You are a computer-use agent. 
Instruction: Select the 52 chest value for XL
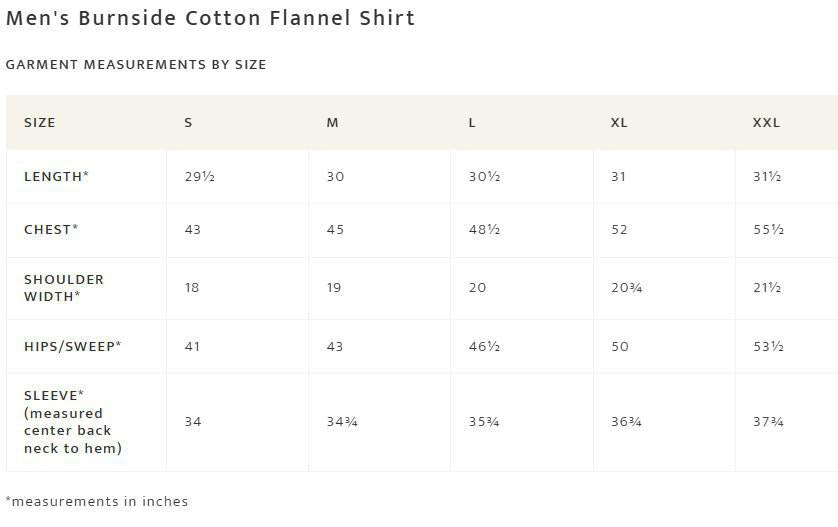[x=619, y=229]
